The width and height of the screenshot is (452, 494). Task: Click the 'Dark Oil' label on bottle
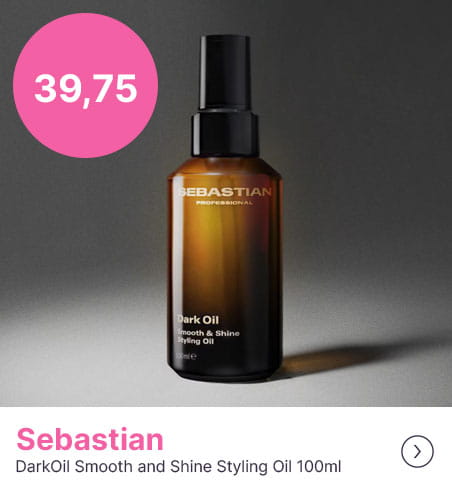coord(198,320)
